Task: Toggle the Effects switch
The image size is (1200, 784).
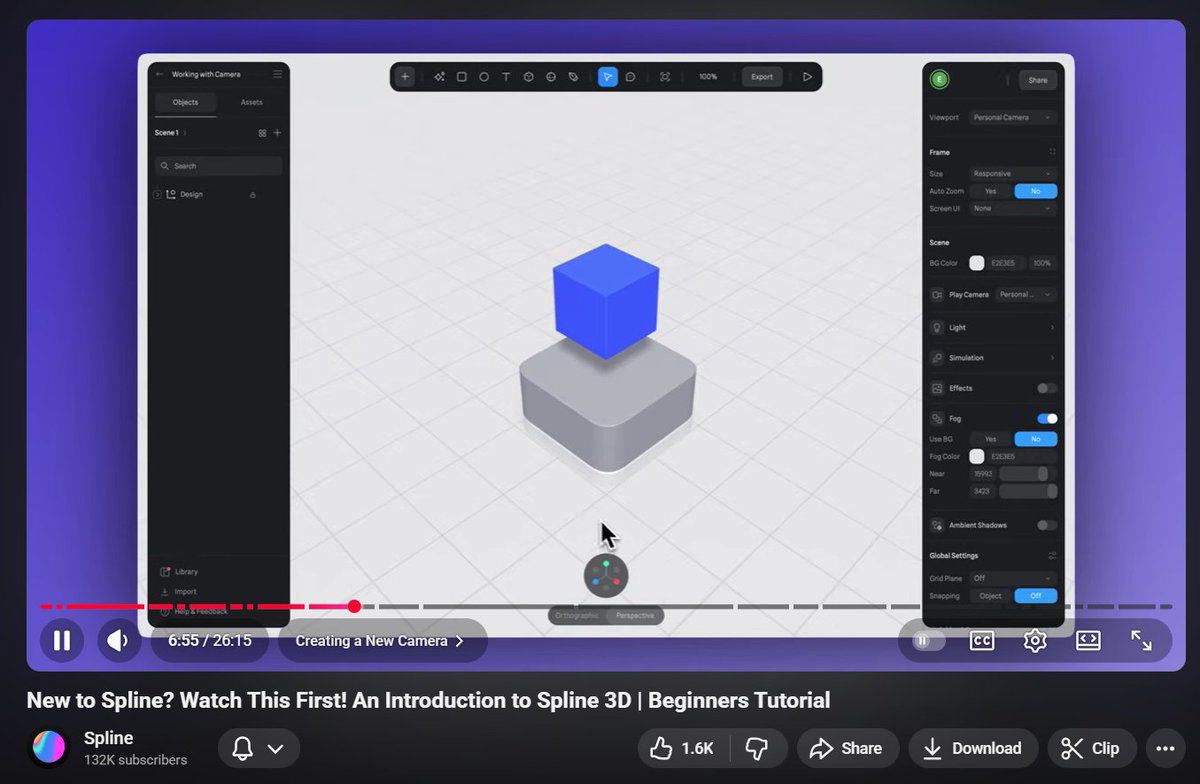Action: (1047, 388)
